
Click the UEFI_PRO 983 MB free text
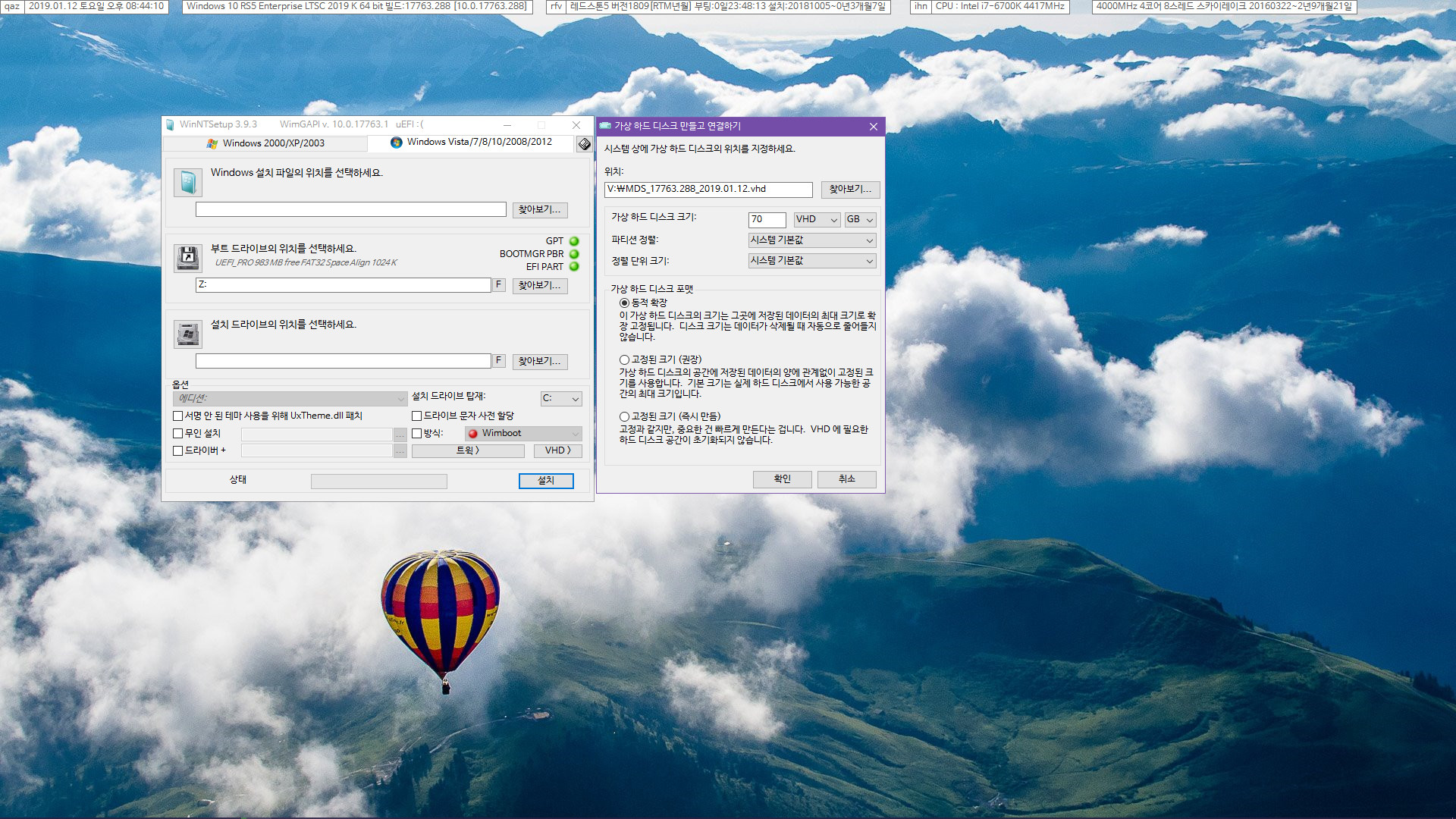[x=306, y=263]
